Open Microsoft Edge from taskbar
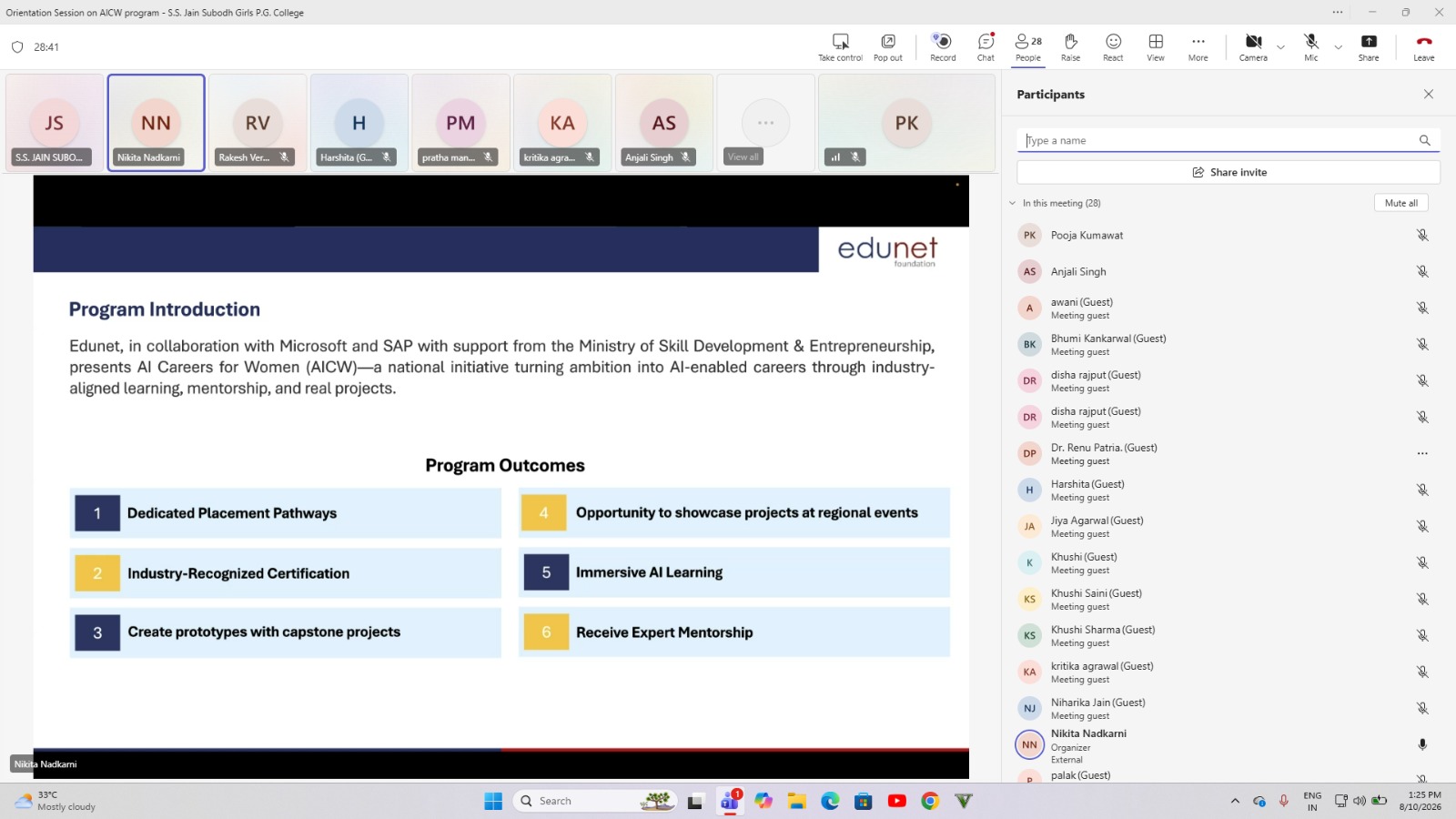This screenshot has height=819, width=1456. pyautogui.click(x=830, y=801)
